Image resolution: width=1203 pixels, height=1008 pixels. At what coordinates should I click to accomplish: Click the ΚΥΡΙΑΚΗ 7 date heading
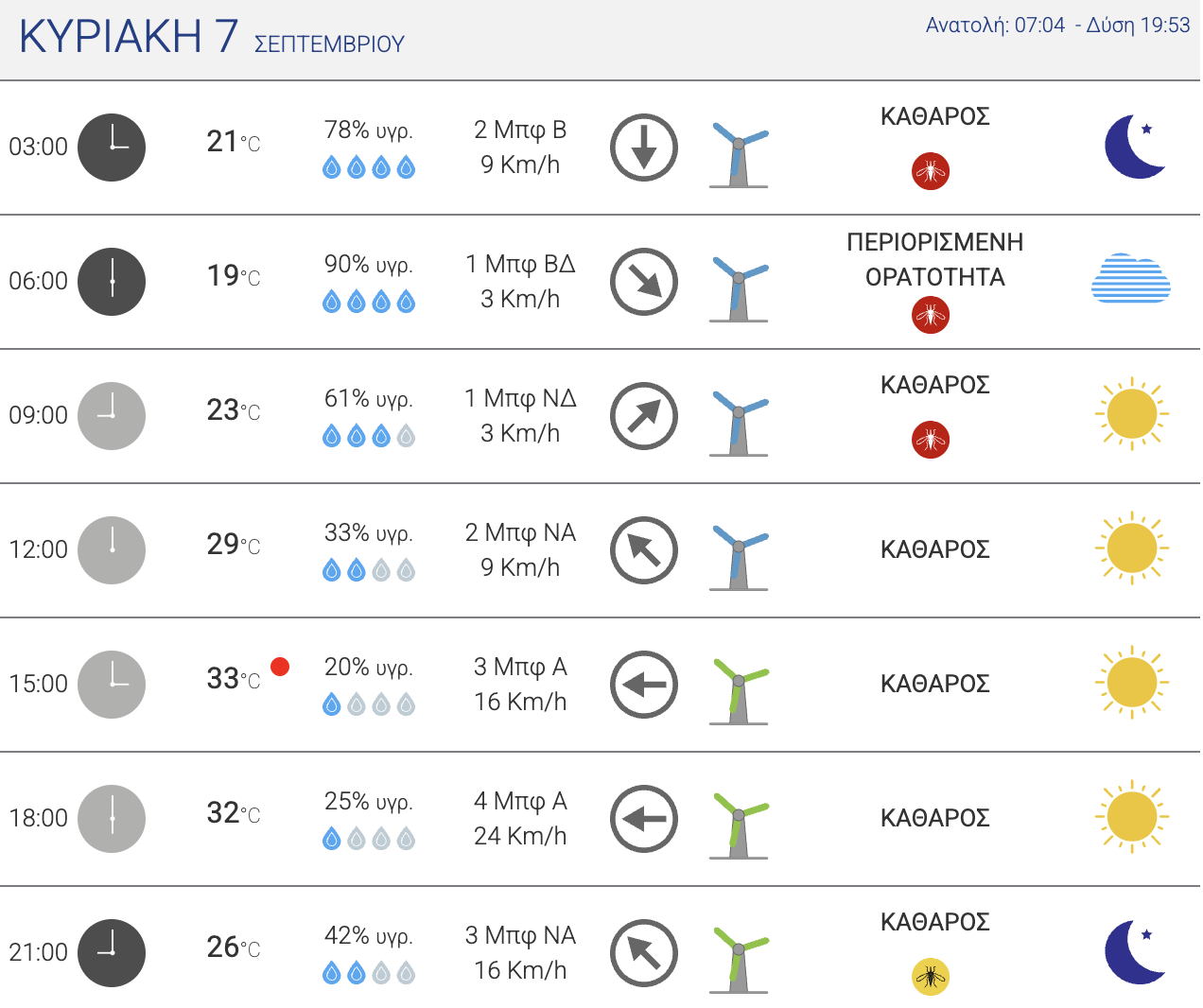tap(129, 37)
